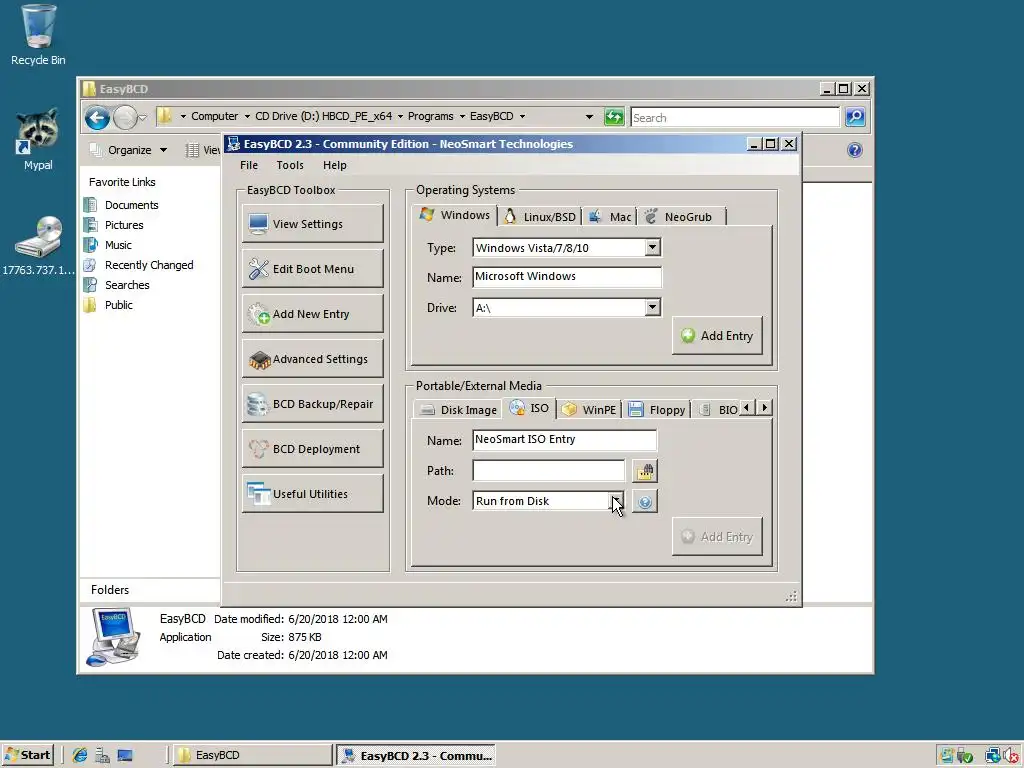Open Explorer help question mark icon
The width and height of the screenshot is (1024, 768).
pyautogui.click(x=854, y=150)
